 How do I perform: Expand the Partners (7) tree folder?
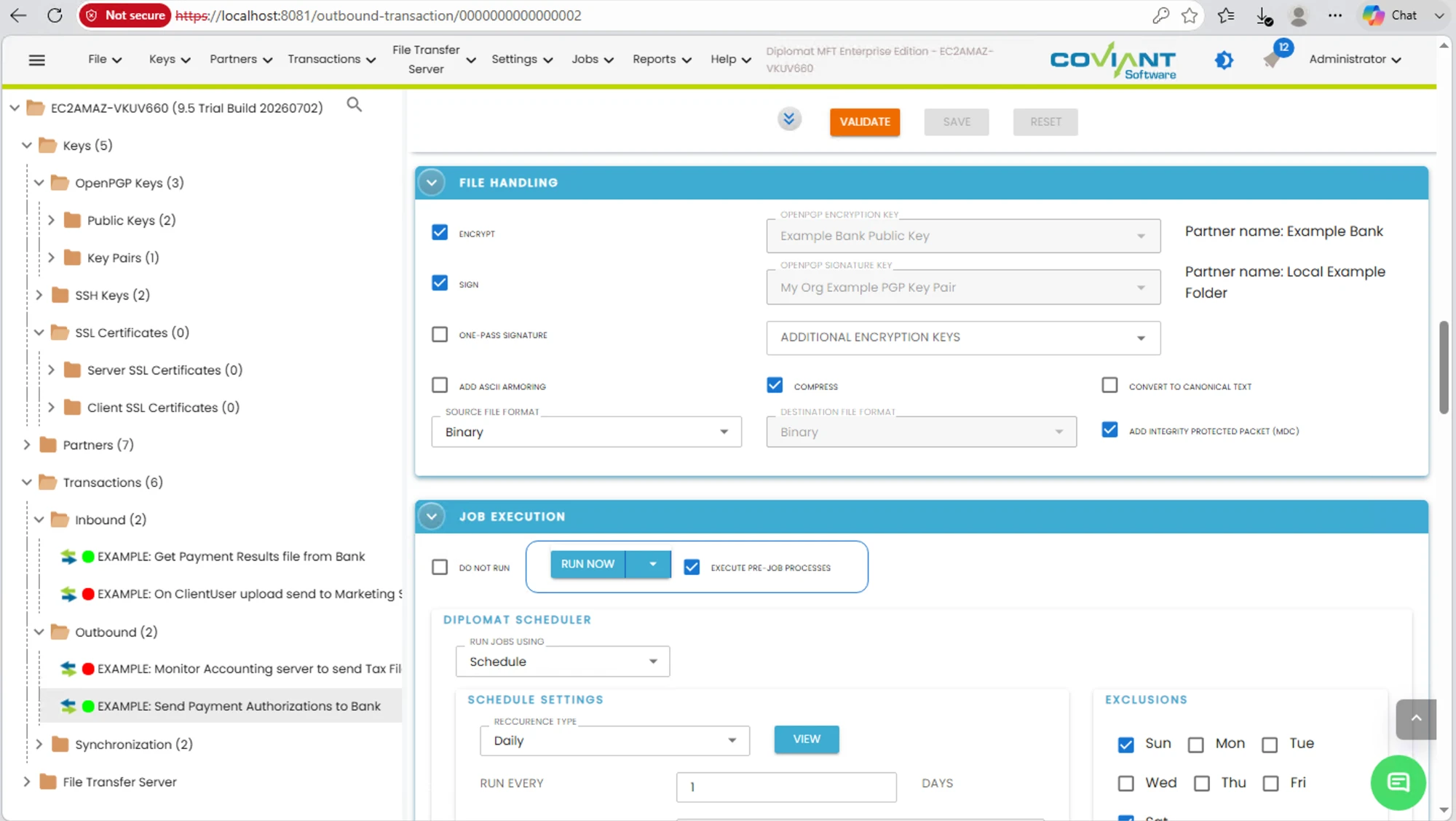(27, 445)
